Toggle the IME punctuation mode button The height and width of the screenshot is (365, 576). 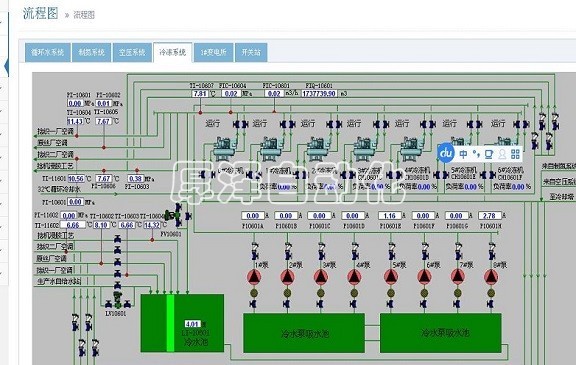(x=476, y=154)
